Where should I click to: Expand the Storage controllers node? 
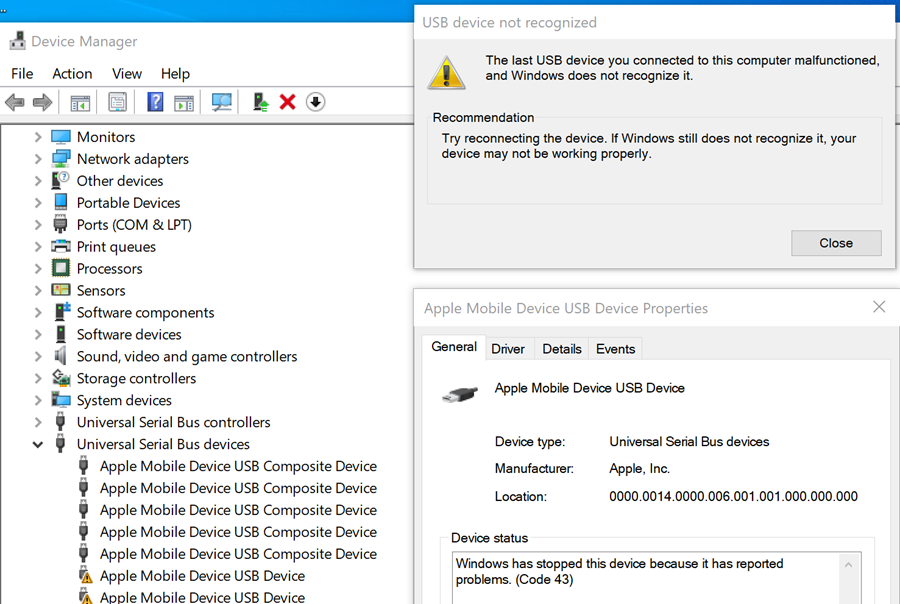coord(38,378)
